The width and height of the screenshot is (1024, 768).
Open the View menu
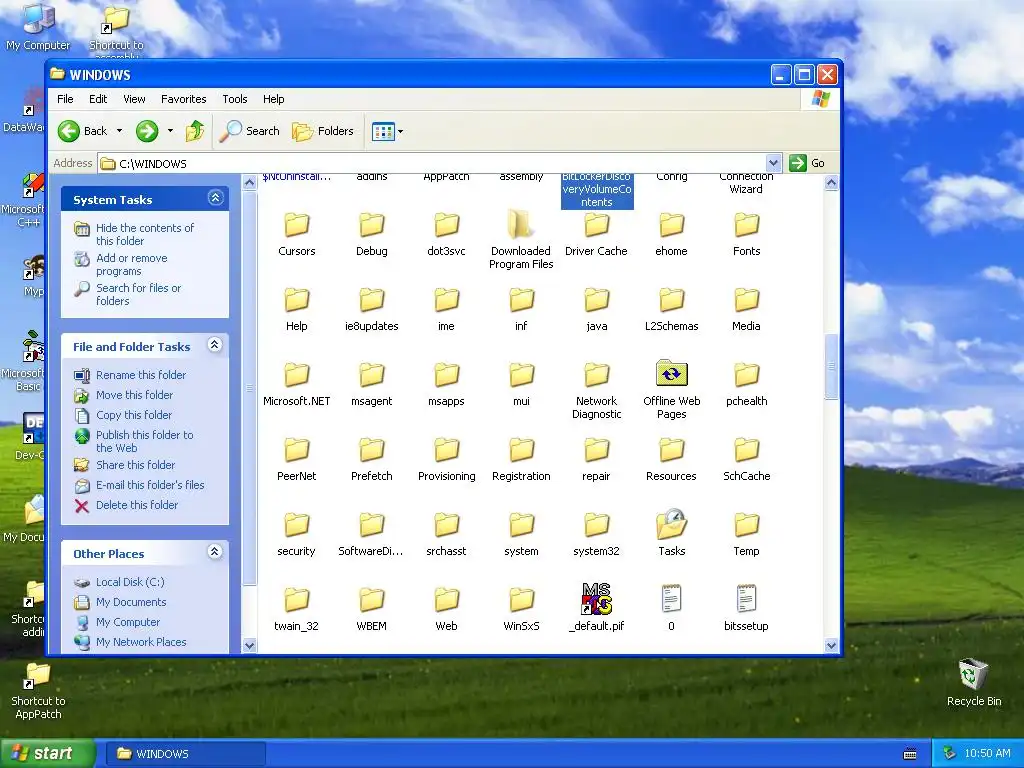tap(134, 99)
